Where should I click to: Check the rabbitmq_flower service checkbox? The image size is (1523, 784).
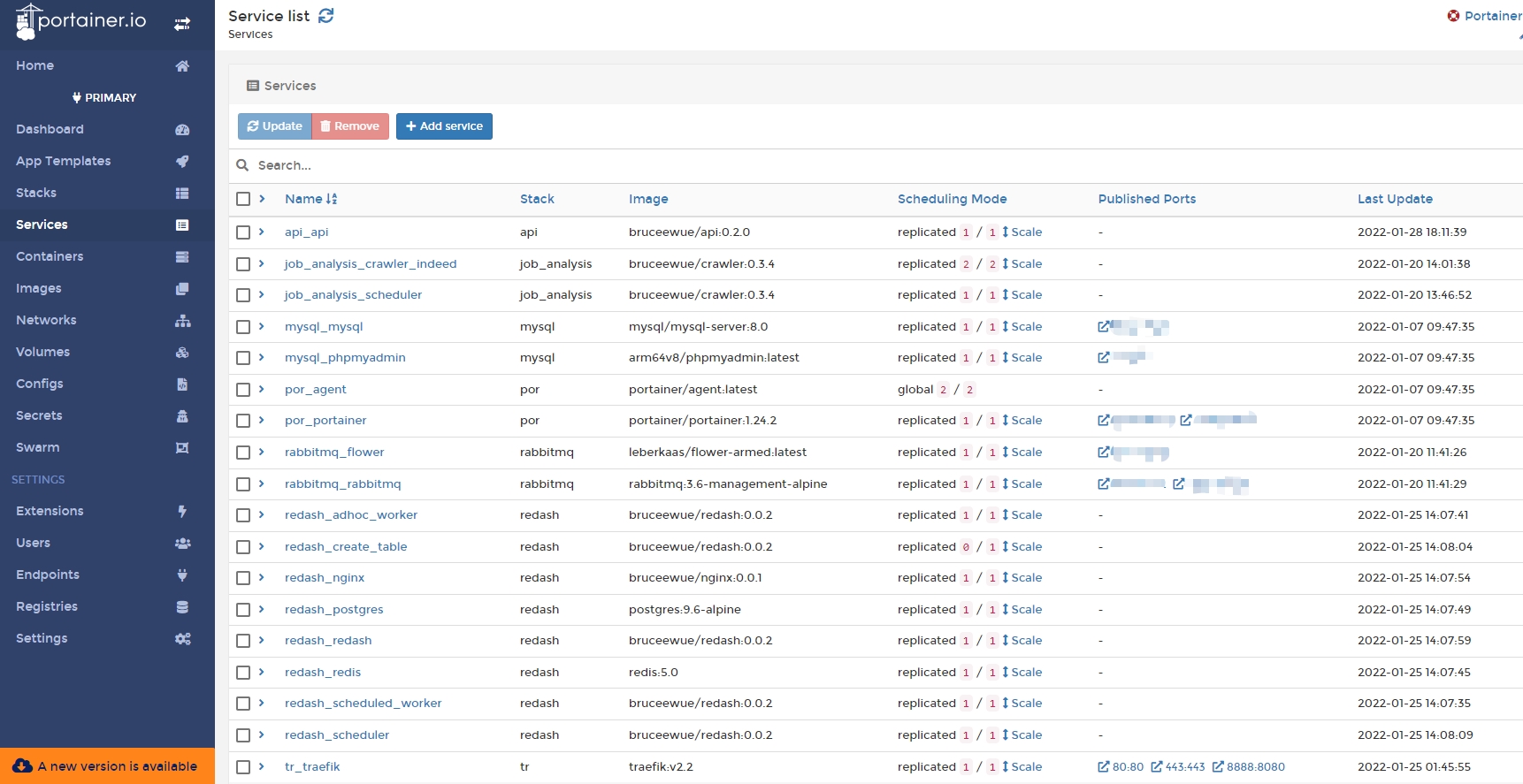click(243, 453)
